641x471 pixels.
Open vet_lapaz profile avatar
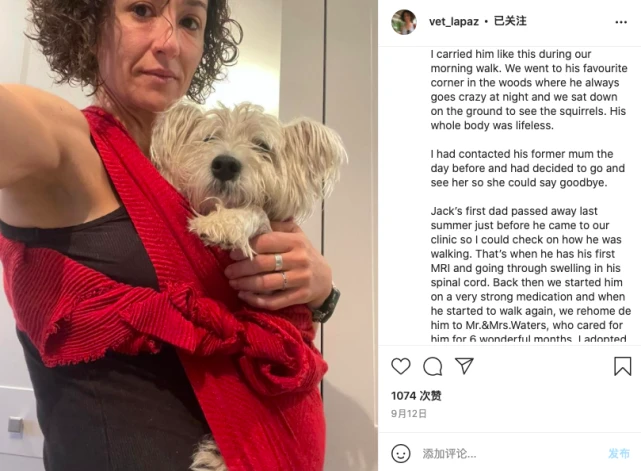tap(404, 22)
